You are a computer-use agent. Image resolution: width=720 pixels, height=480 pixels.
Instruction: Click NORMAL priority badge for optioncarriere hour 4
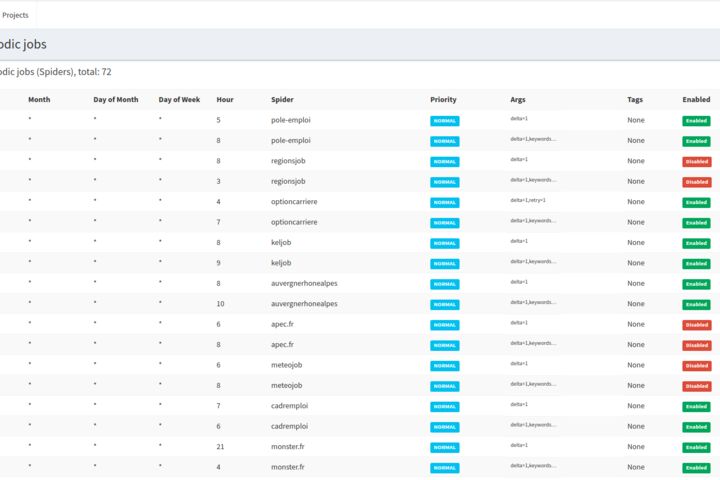[x=444, y=203]
